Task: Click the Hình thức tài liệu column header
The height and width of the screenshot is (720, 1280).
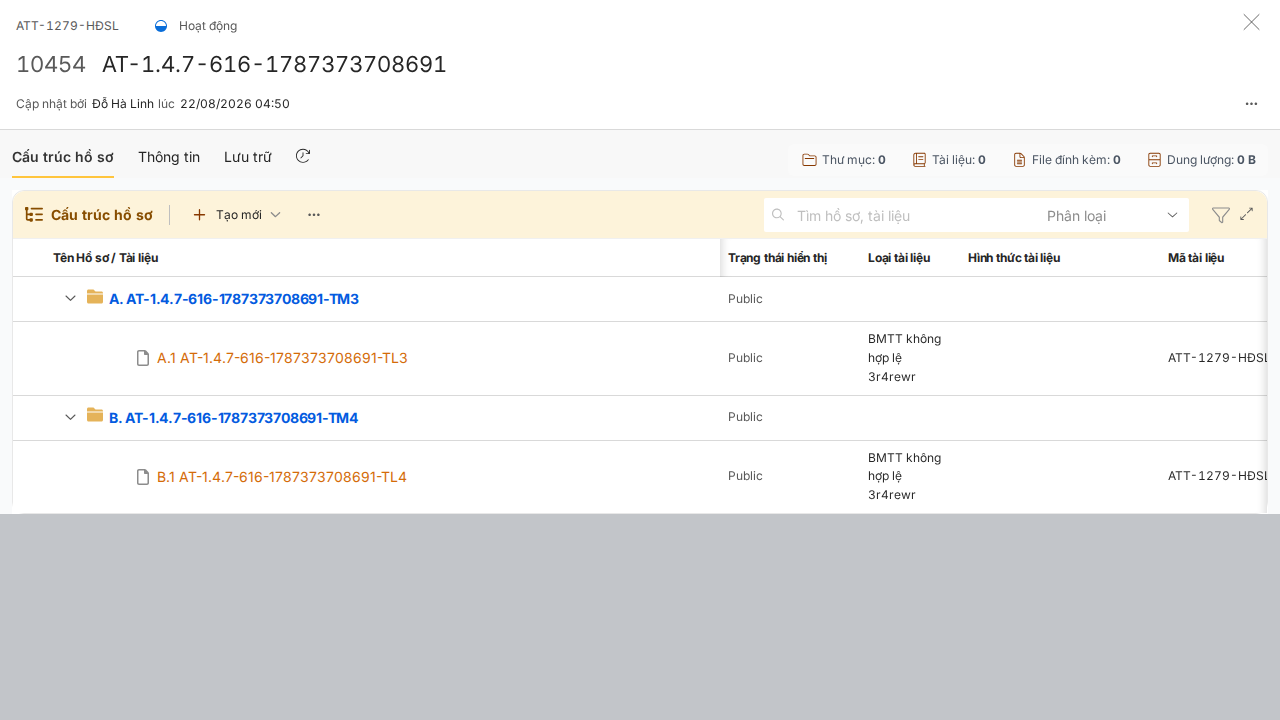Action: (x=1014, y=258)
